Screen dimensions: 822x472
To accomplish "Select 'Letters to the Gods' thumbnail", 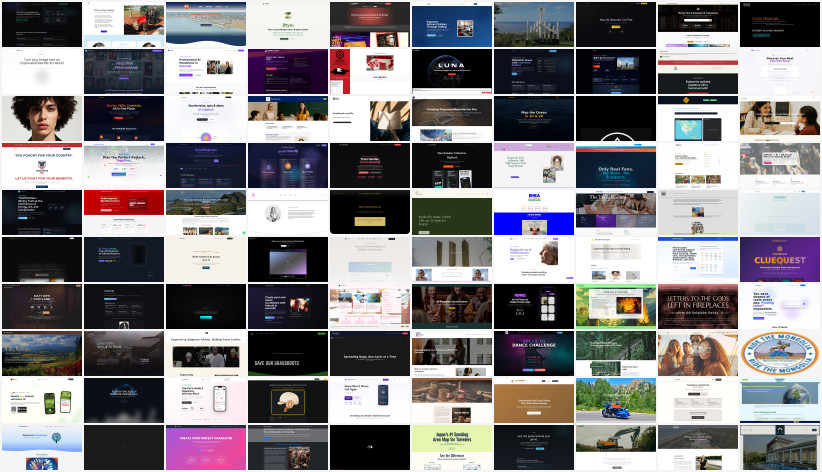I will 698,307.
